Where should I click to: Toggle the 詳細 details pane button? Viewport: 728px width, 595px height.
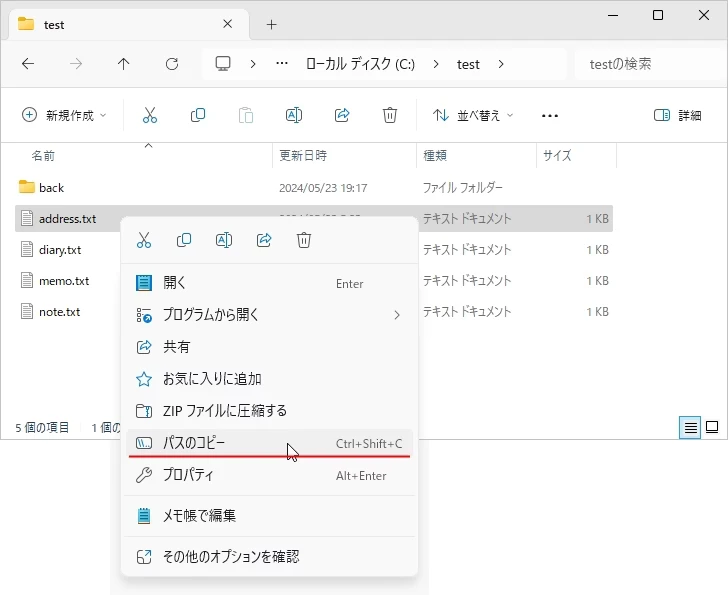(x=677, y=115)
